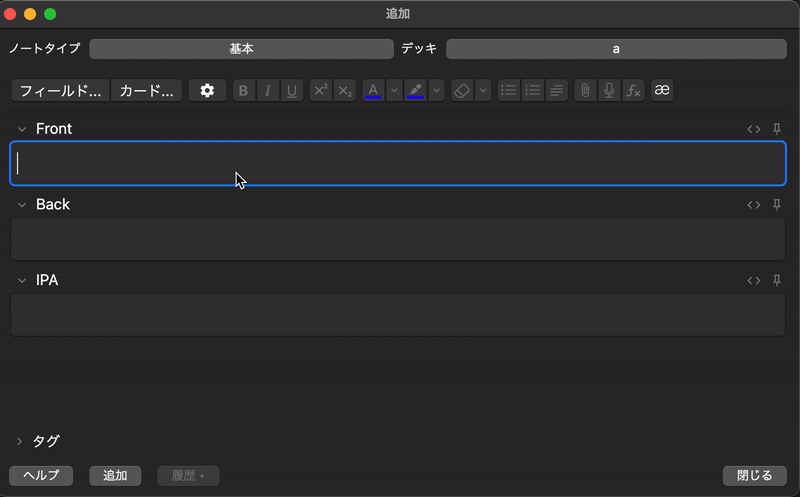Open the text color dropdown arrow
800x497 pixels.
[394, 90]
